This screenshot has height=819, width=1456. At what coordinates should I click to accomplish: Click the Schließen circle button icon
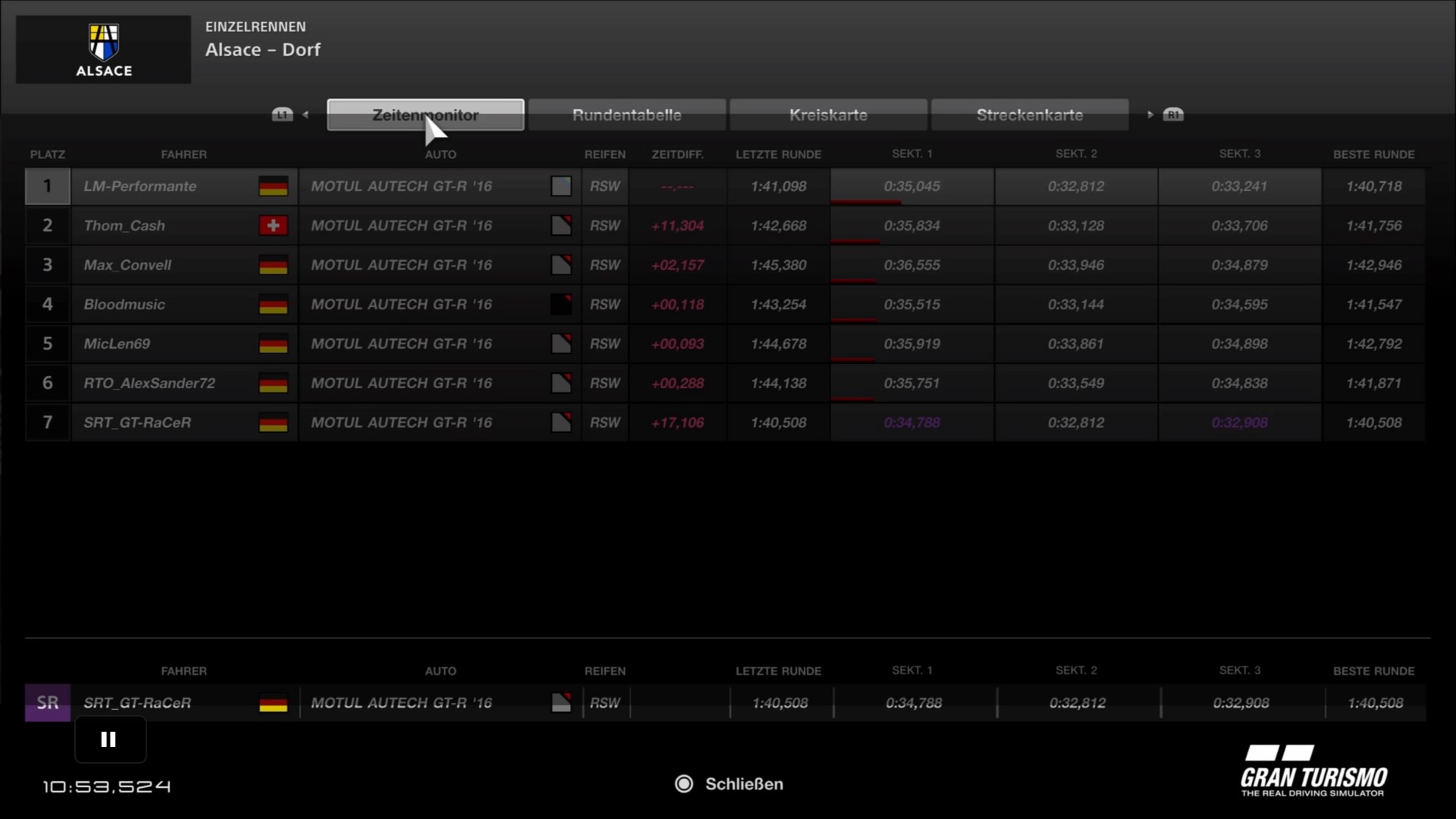point(684,784)
